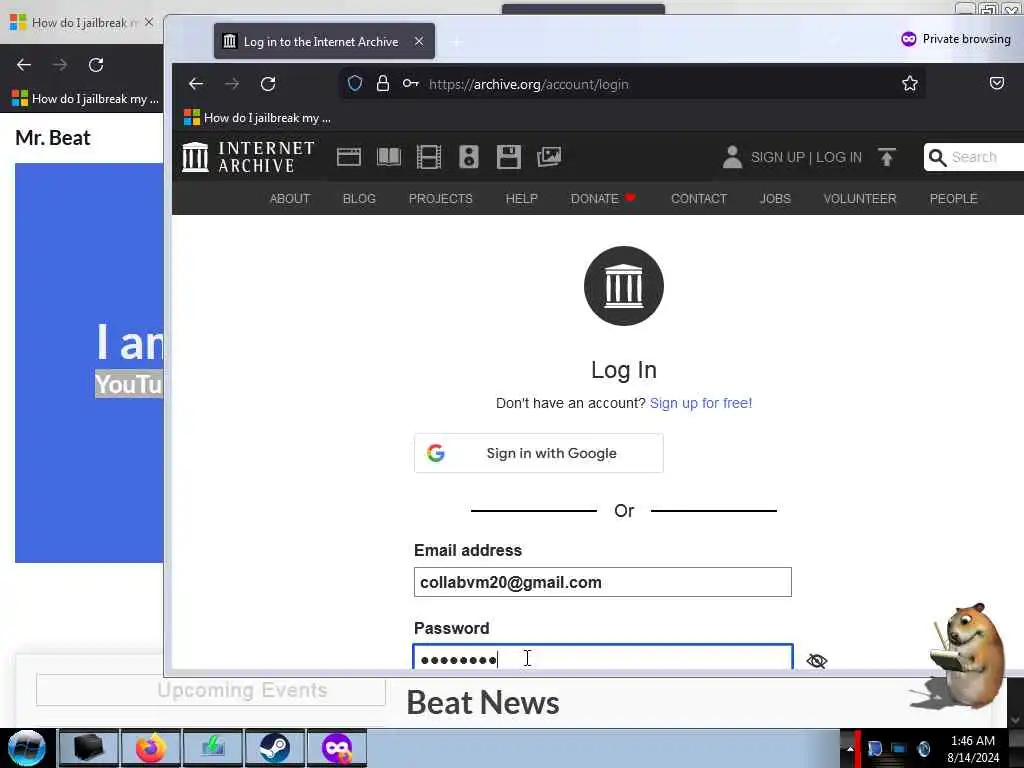Image resolution: width=1024 pixels, height=768 pixels.
Task: Click the search magnifier icon
Action: click(x=937, y=157)
